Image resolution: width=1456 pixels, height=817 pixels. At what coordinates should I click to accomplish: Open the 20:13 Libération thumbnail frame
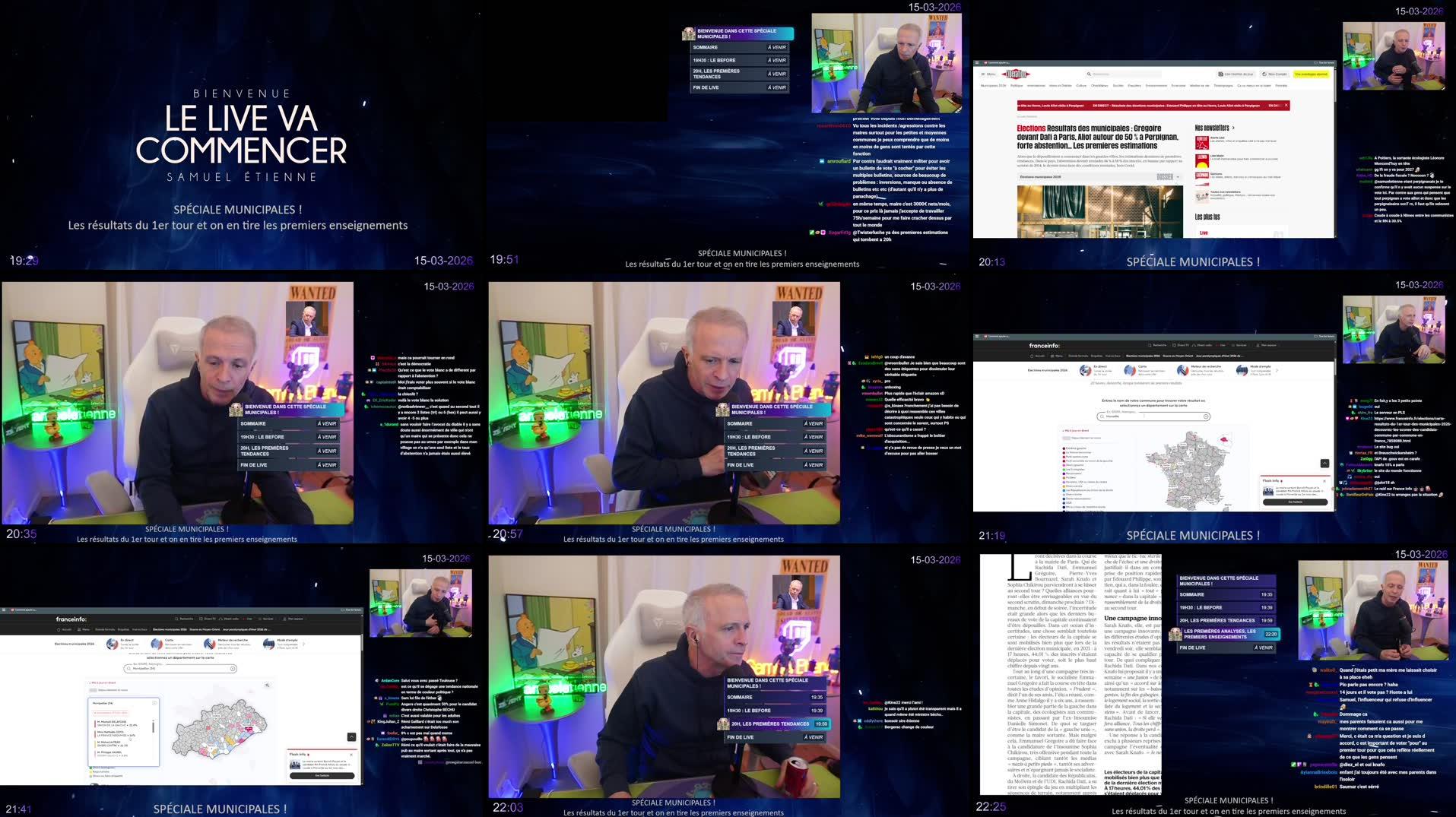tap(1213, 135)
